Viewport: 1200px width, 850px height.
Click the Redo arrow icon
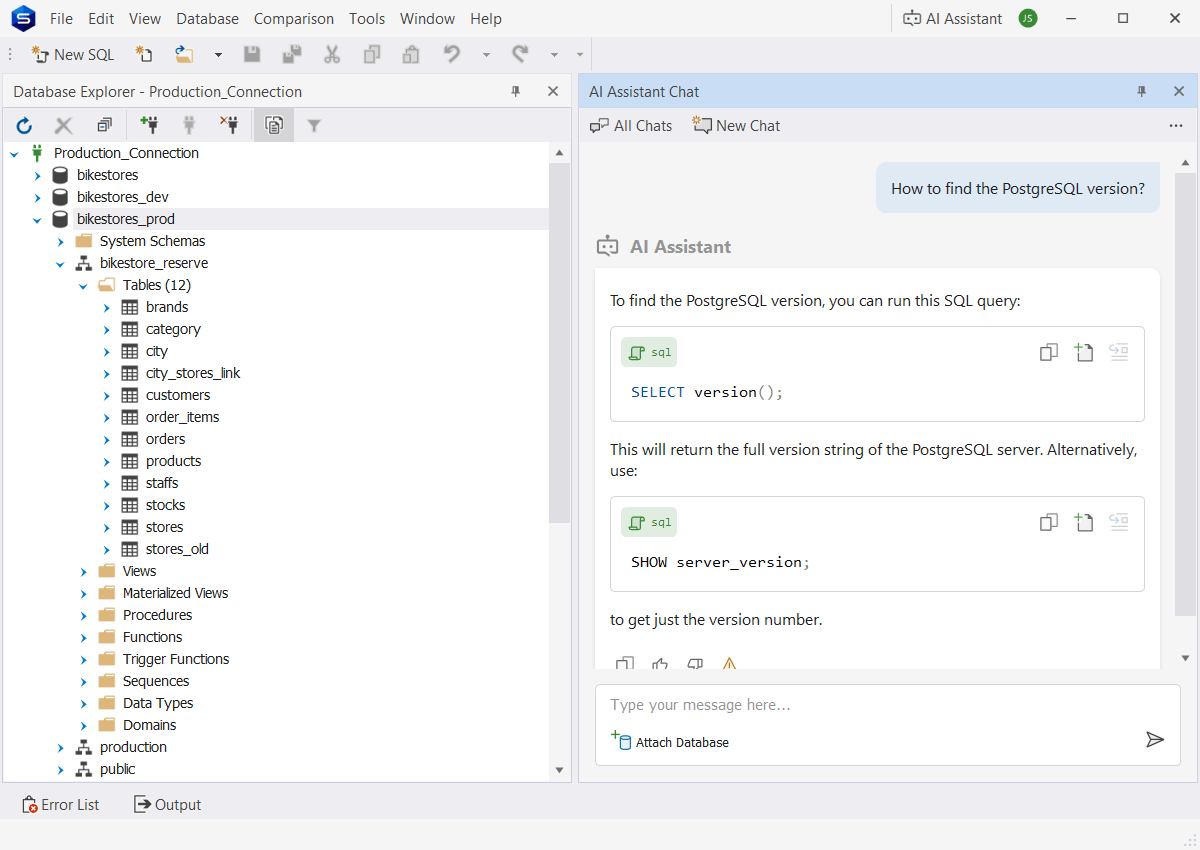pos(520,55)
